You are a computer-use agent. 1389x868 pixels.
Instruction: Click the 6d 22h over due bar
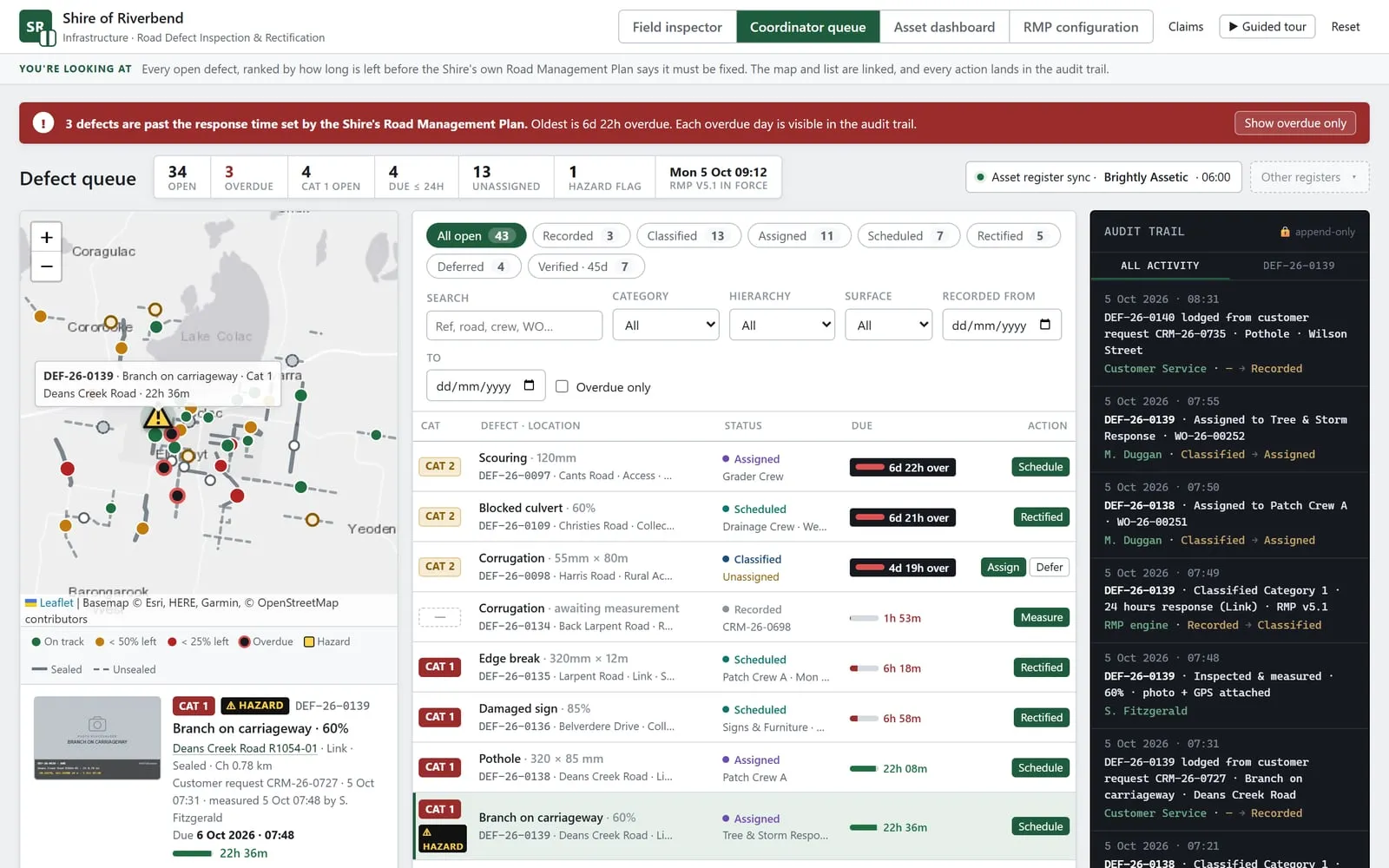[x=902, y=467]
